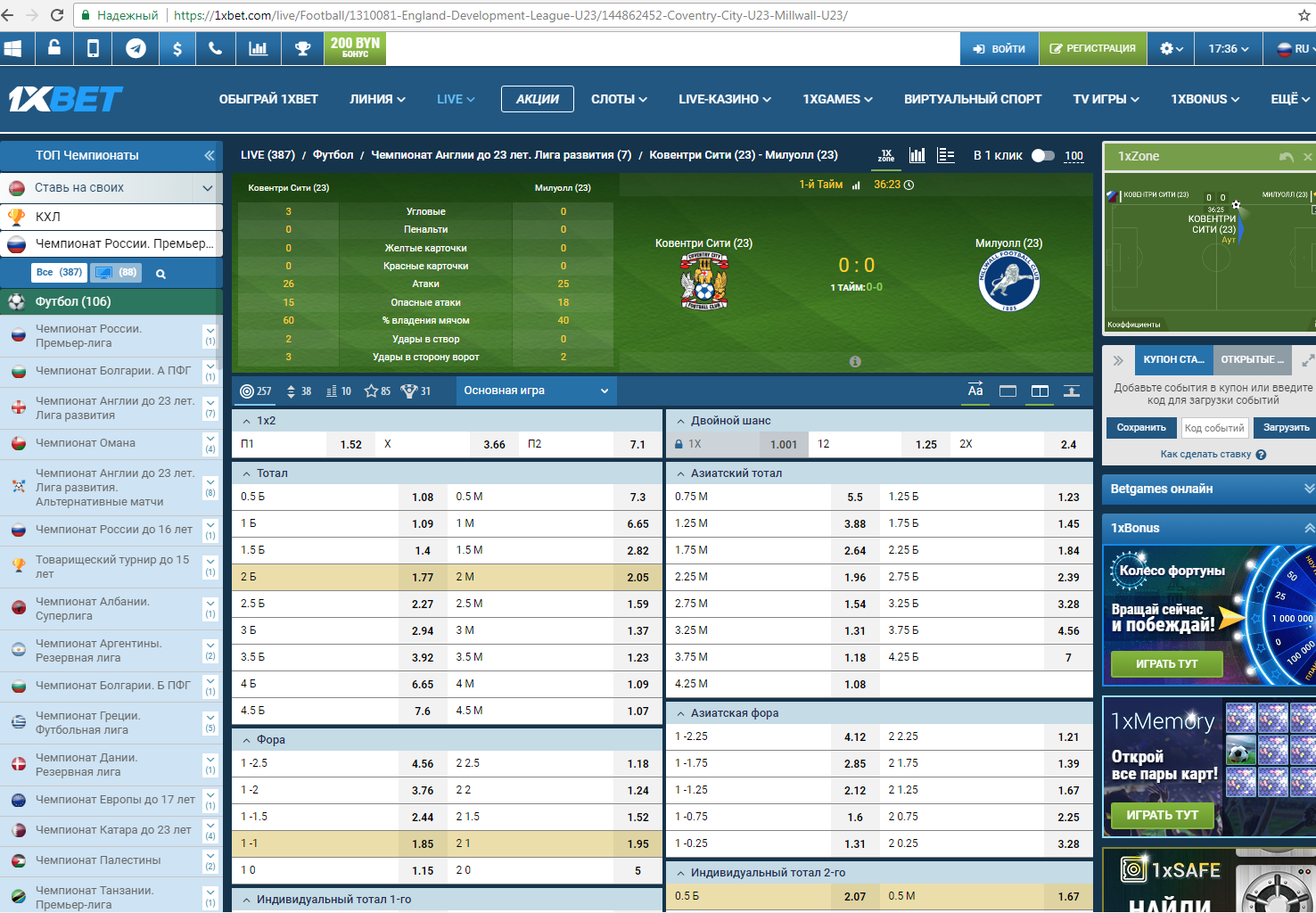Click the ВОЙТИ login button
Viewport: 1316px width, 913px height.
(999, 49)
